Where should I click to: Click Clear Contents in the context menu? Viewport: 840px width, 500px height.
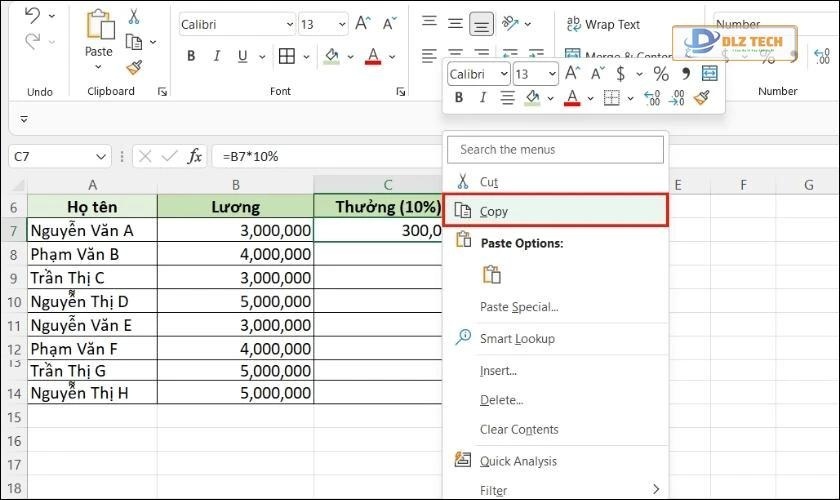click(x=519, y=429)
